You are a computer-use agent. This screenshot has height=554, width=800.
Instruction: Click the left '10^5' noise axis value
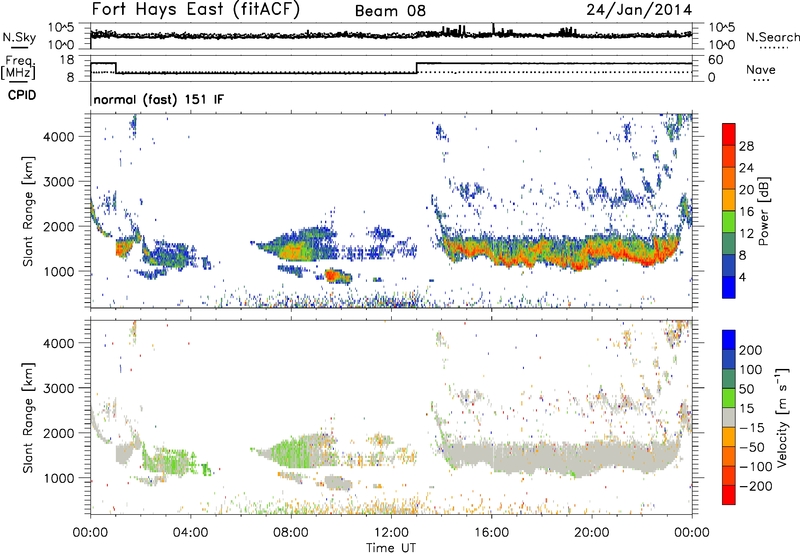click(x=61, y=27)
